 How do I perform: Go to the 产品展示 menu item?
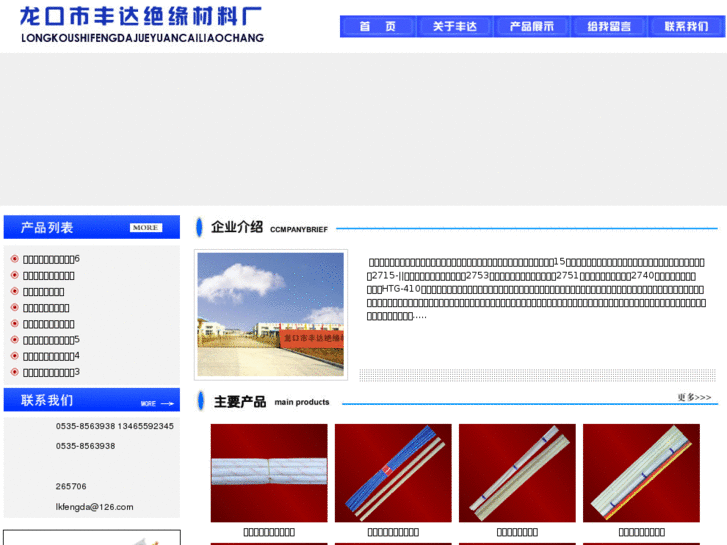point(532,26)
